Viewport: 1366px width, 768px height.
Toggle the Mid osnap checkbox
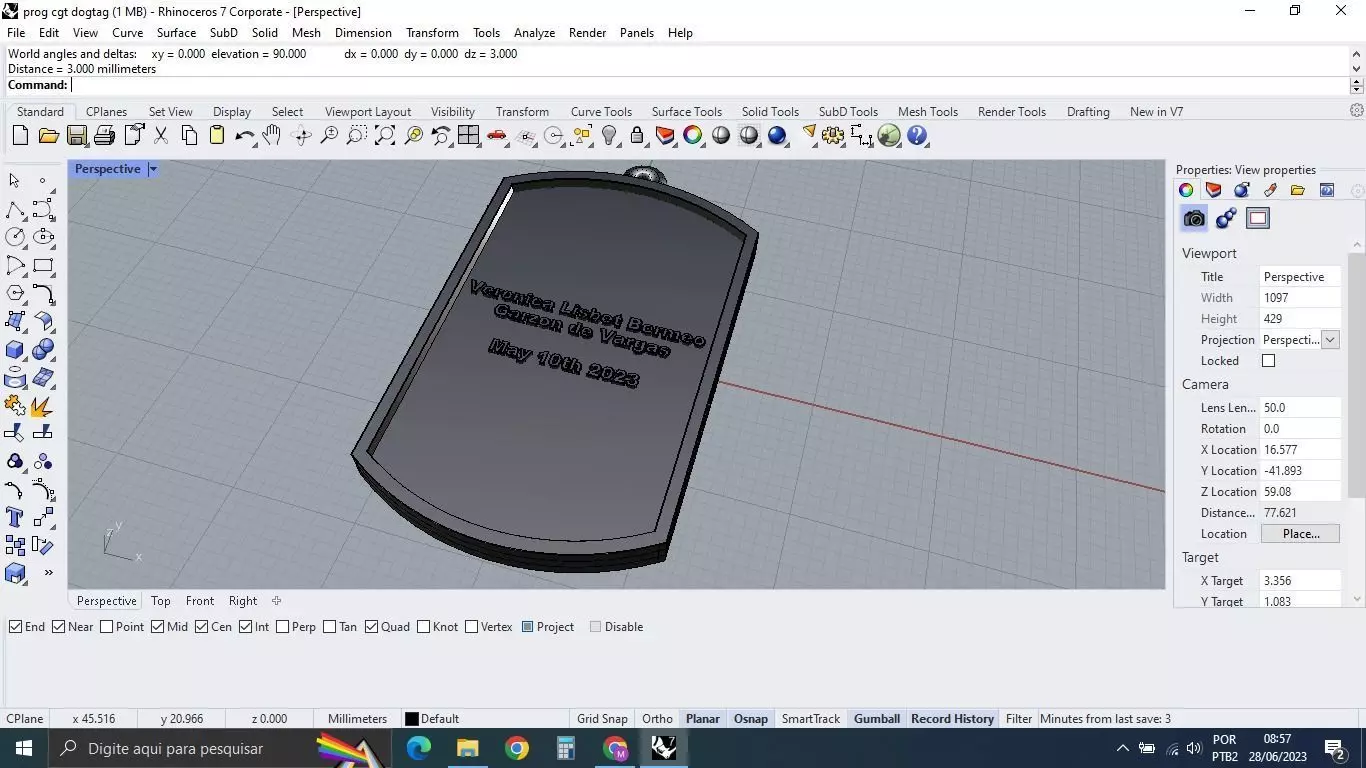[x=157, y=627]
